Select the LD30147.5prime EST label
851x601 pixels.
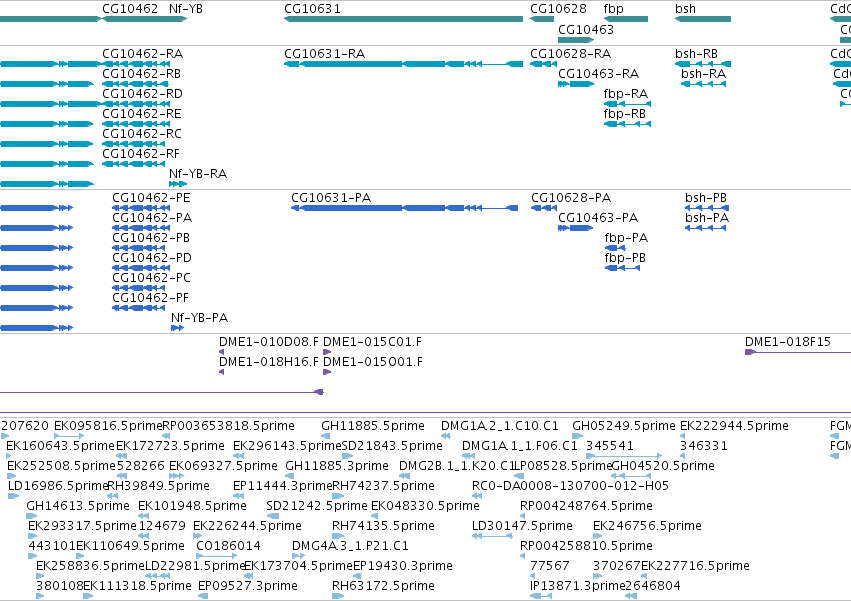click(x=522, y=526)
